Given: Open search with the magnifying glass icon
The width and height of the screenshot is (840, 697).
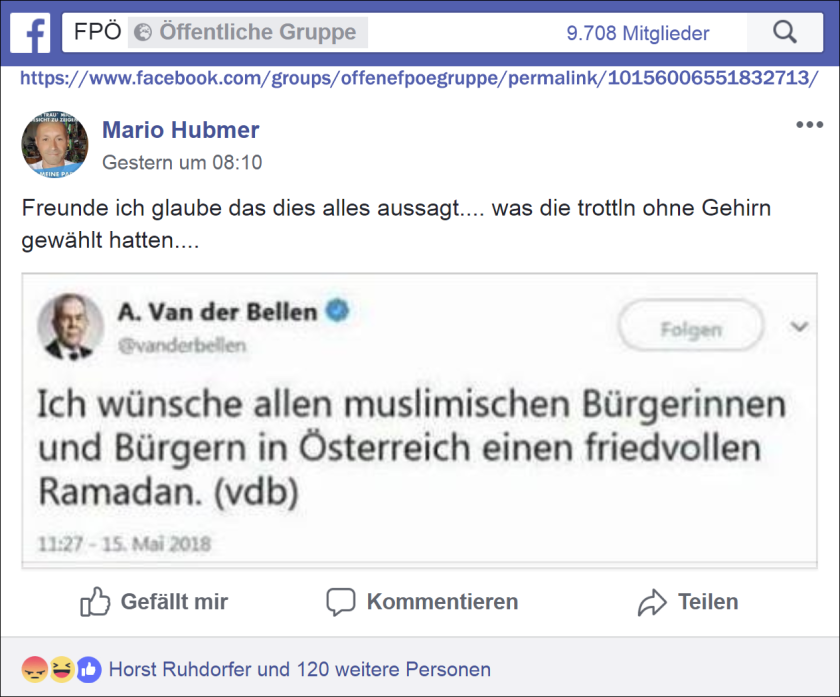Looking at the screenshot, I should pyautogui.click(x=784, y=33).
